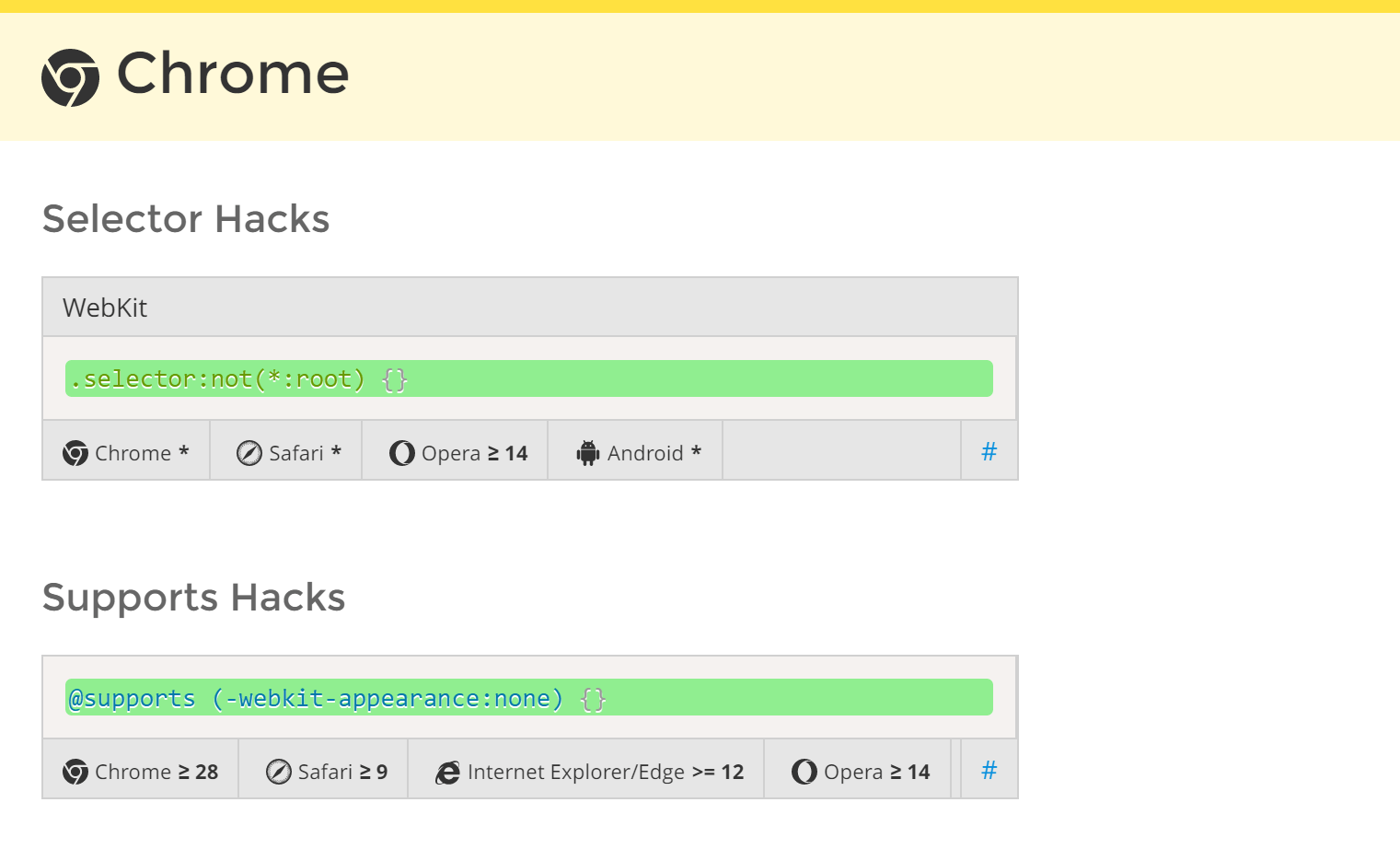
Task: Select Internet Explorer/Edge >= 12 cell
Action: [586, 772]
